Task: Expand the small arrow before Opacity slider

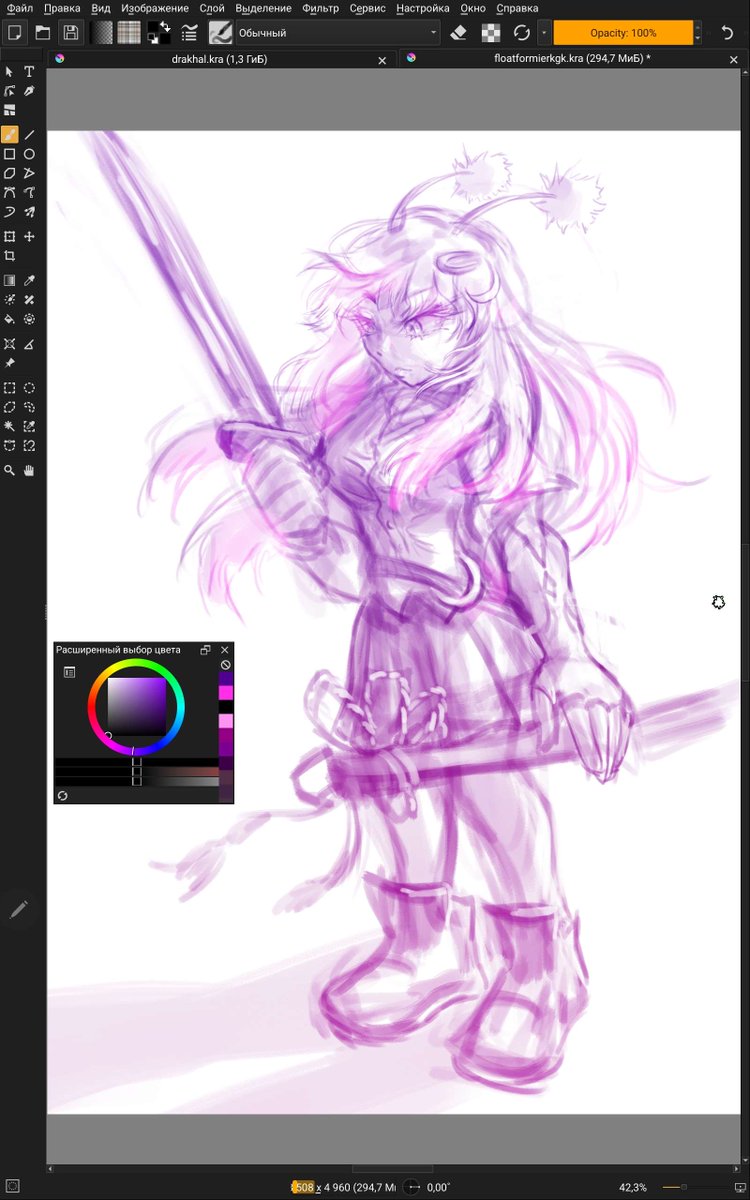Action: [x=544, y=33]
